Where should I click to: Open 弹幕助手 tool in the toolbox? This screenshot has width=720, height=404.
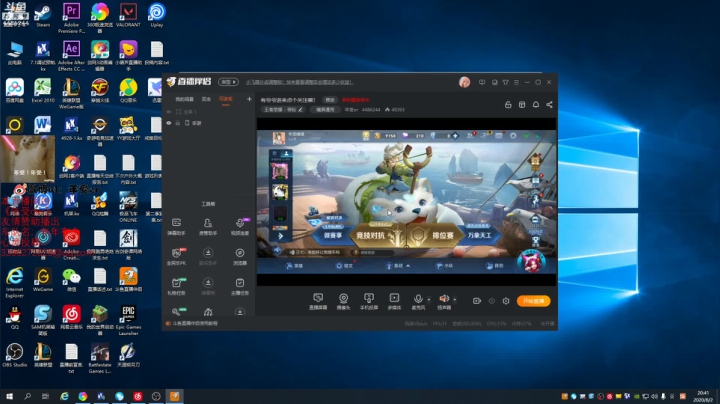(176, 227)
